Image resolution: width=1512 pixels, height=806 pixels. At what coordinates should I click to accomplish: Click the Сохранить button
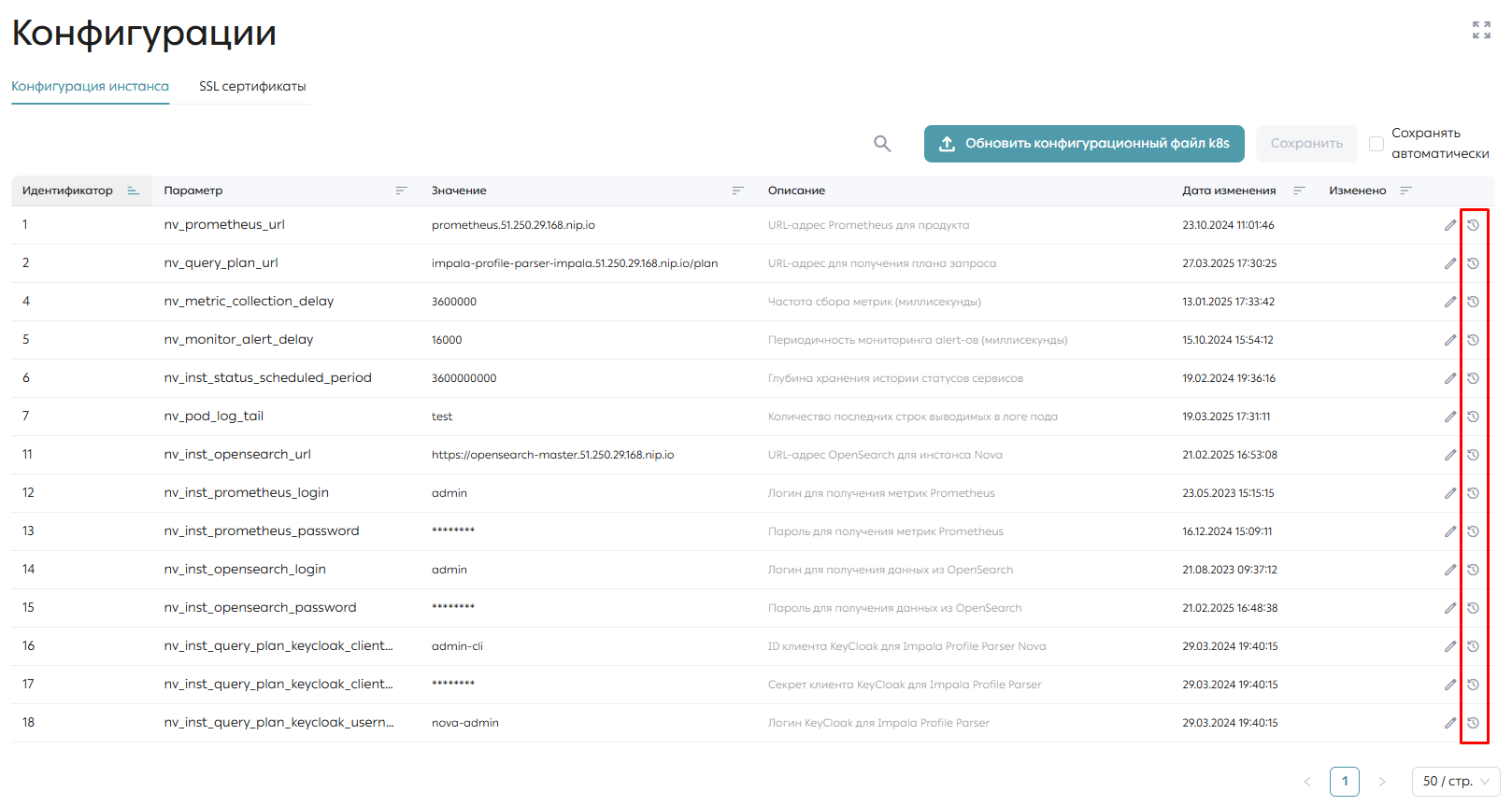(1306, 144)
